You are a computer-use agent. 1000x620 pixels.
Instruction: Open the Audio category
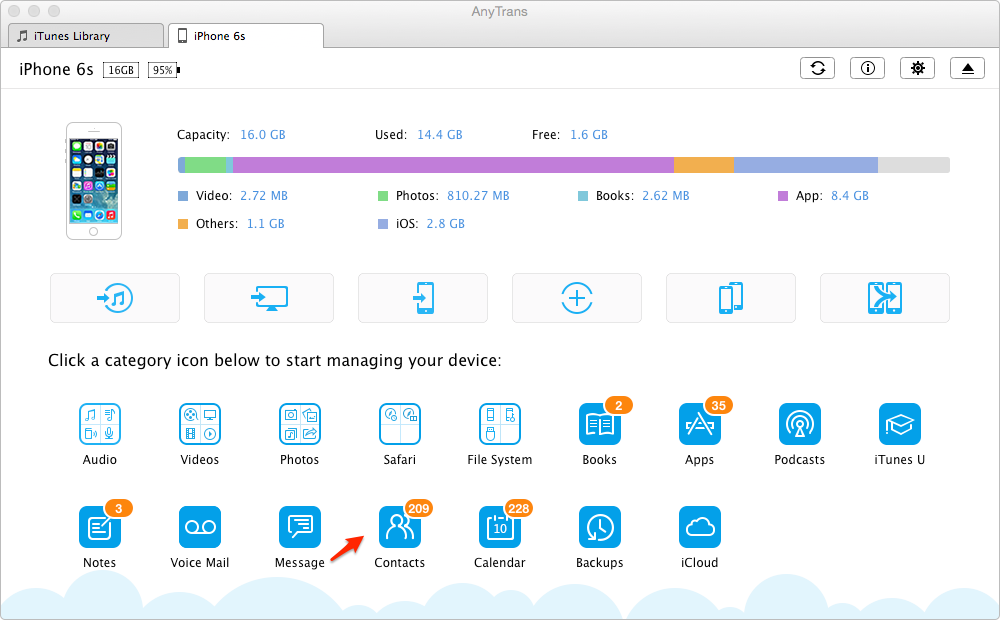point(99,424)
